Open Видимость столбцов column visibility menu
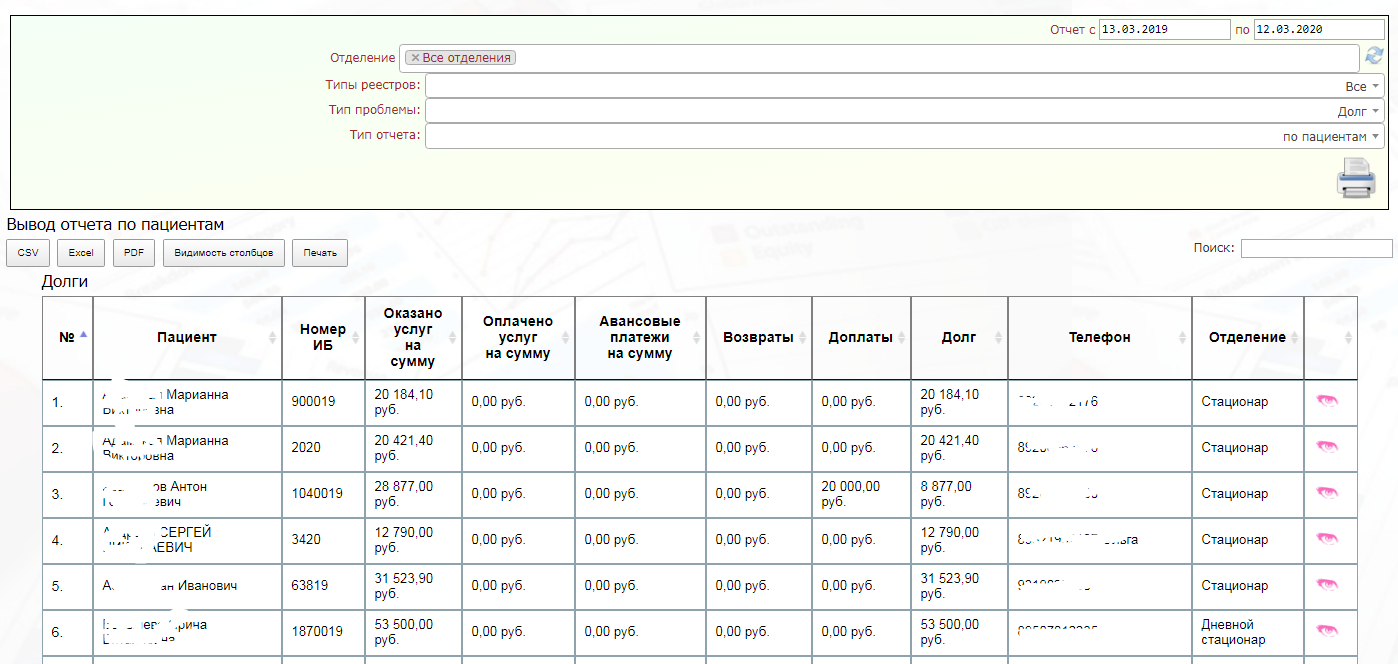Screen dimensions: 1398x664 click(x=223, y=253)
